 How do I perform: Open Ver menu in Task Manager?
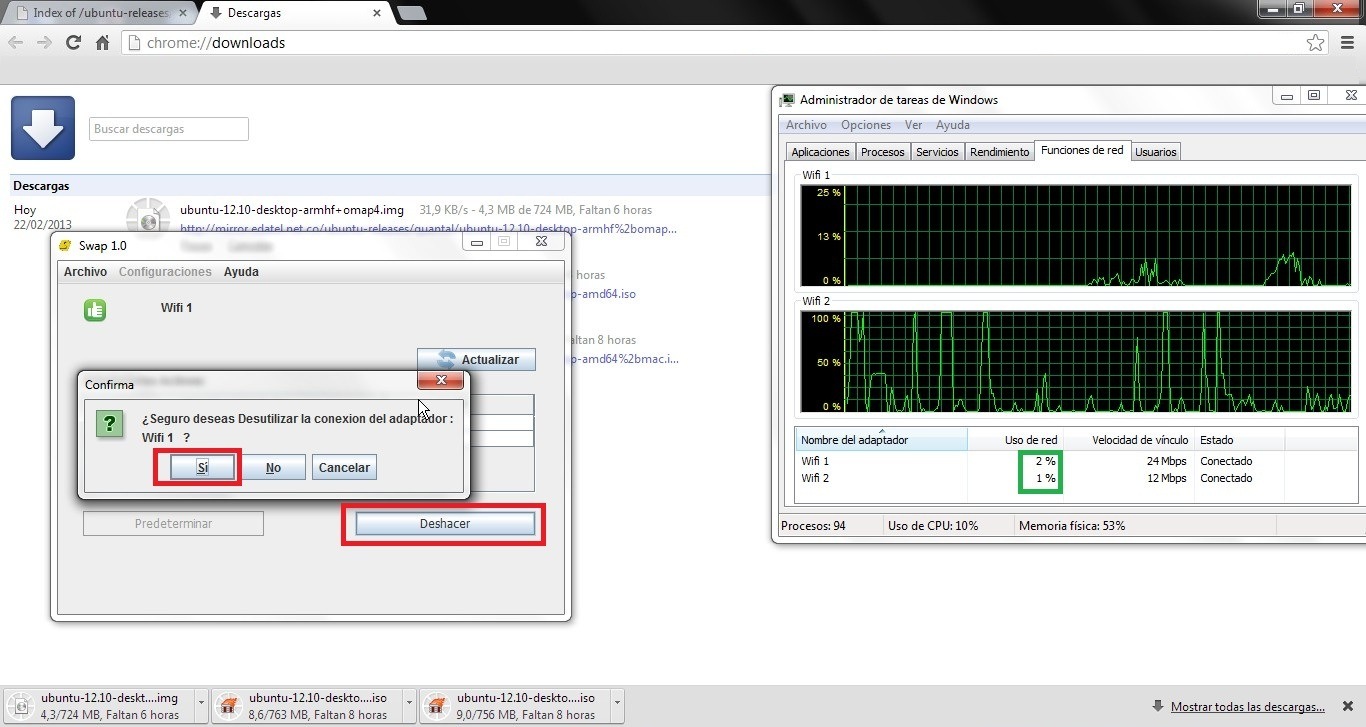[913, 125]
